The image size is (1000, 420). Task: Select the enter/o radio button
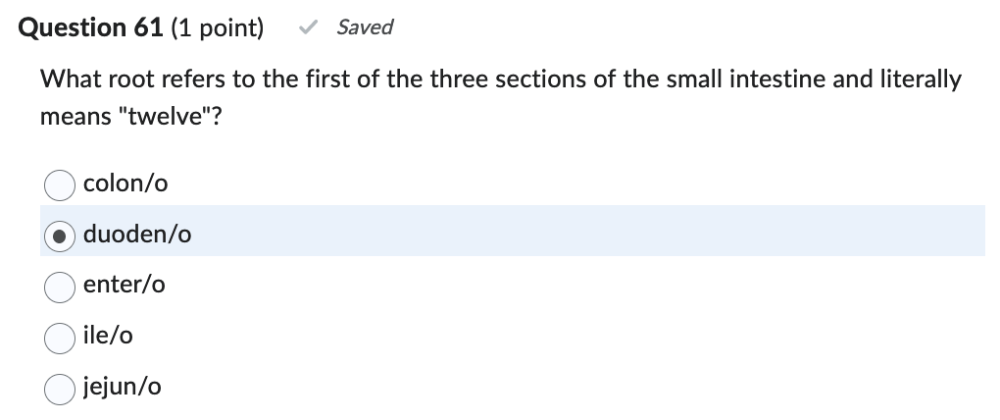(59, 287)
